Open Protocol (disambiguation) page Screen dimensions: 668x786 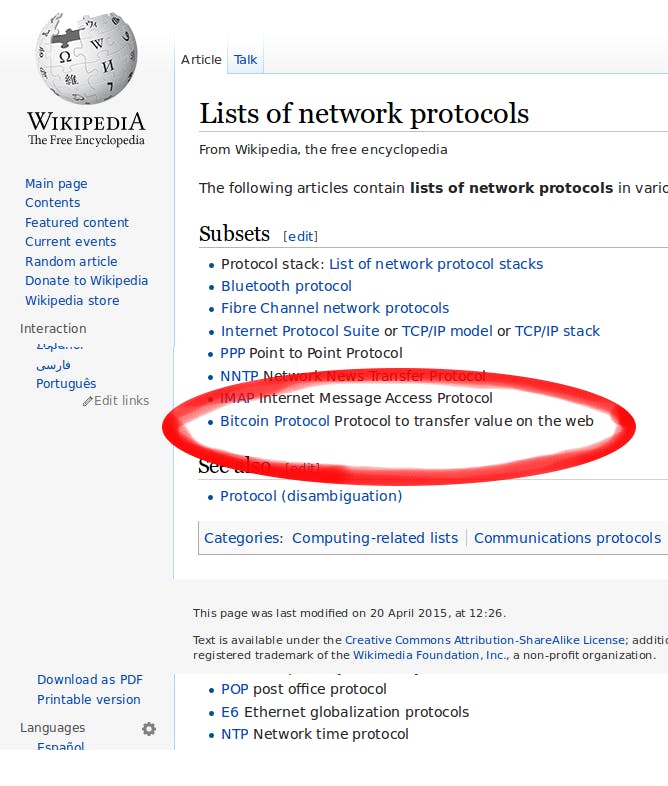[x=311, y=496]
